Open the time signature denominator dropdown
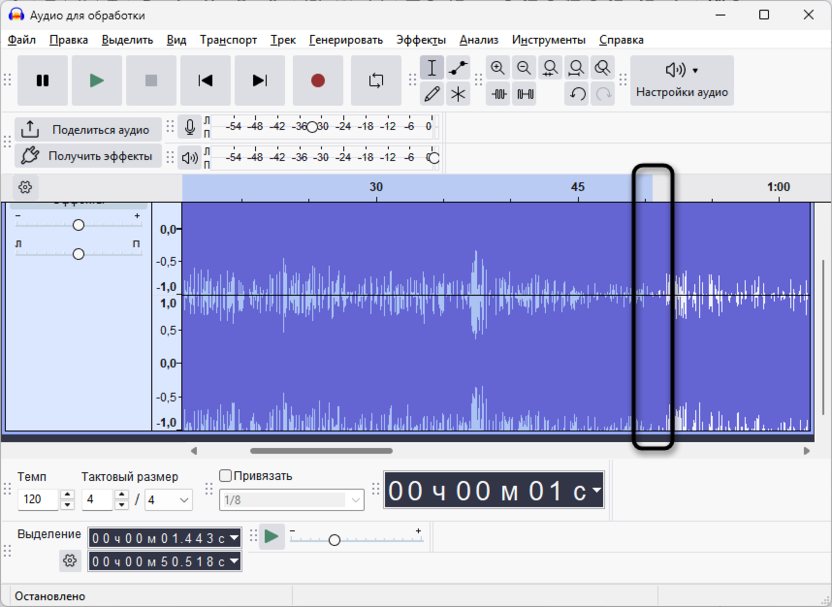The width and height of the screenshot is (832, 607). 184,500
